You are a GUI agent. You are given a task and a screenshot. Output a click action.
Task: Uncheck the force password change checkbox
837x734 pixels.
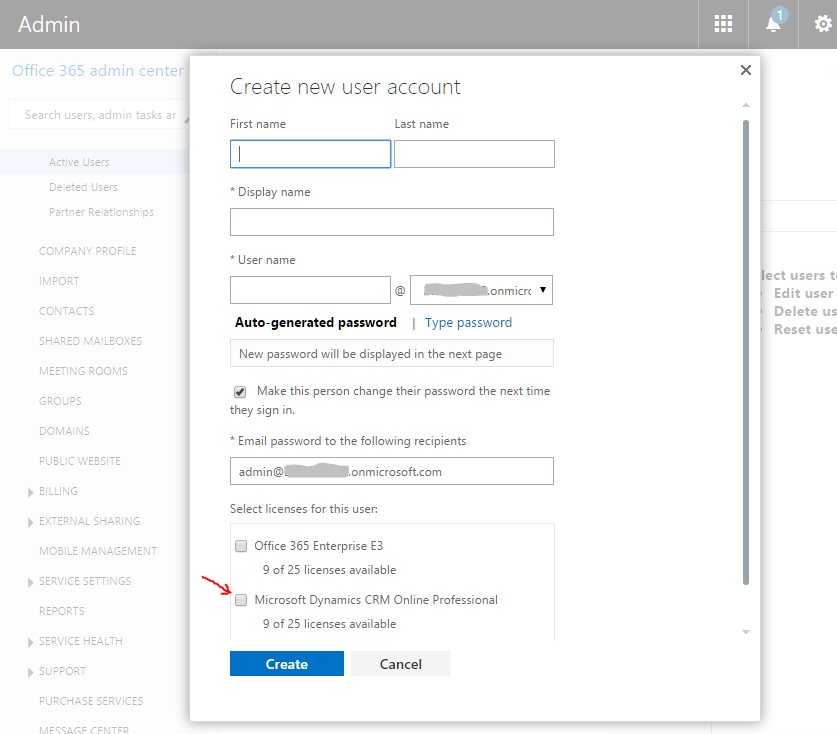[240, 392]
